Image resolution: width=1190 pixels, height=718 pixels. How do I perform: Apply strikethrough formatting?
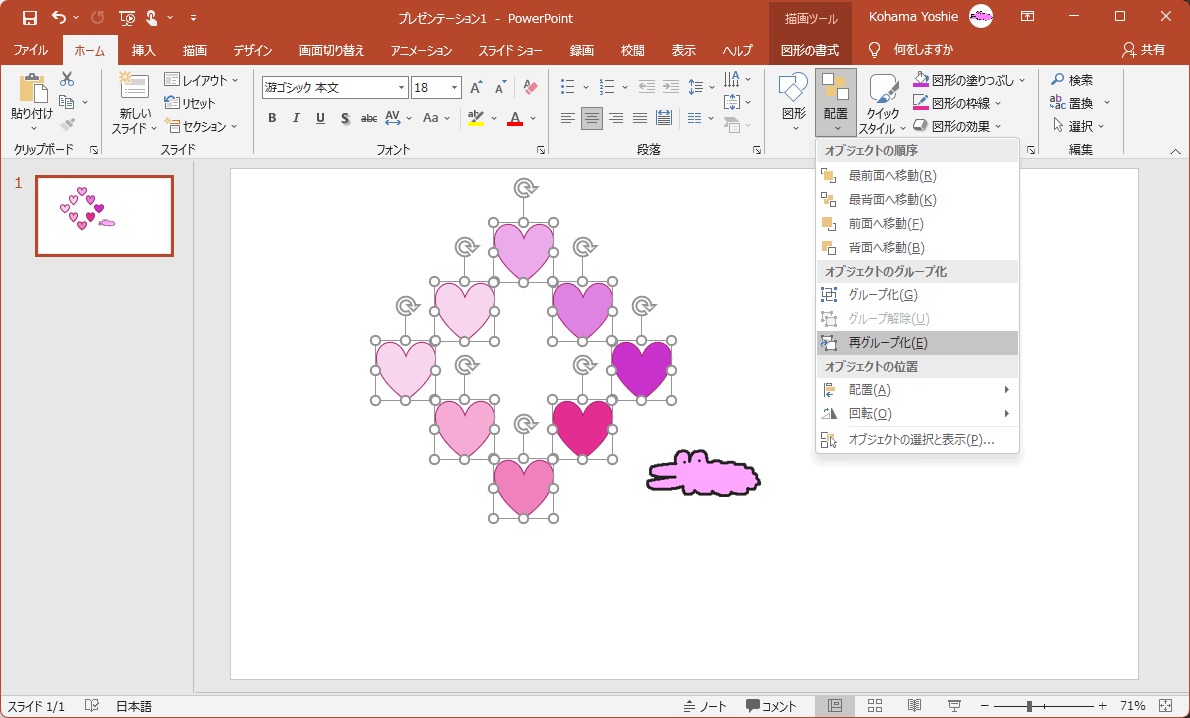(369, 118)
